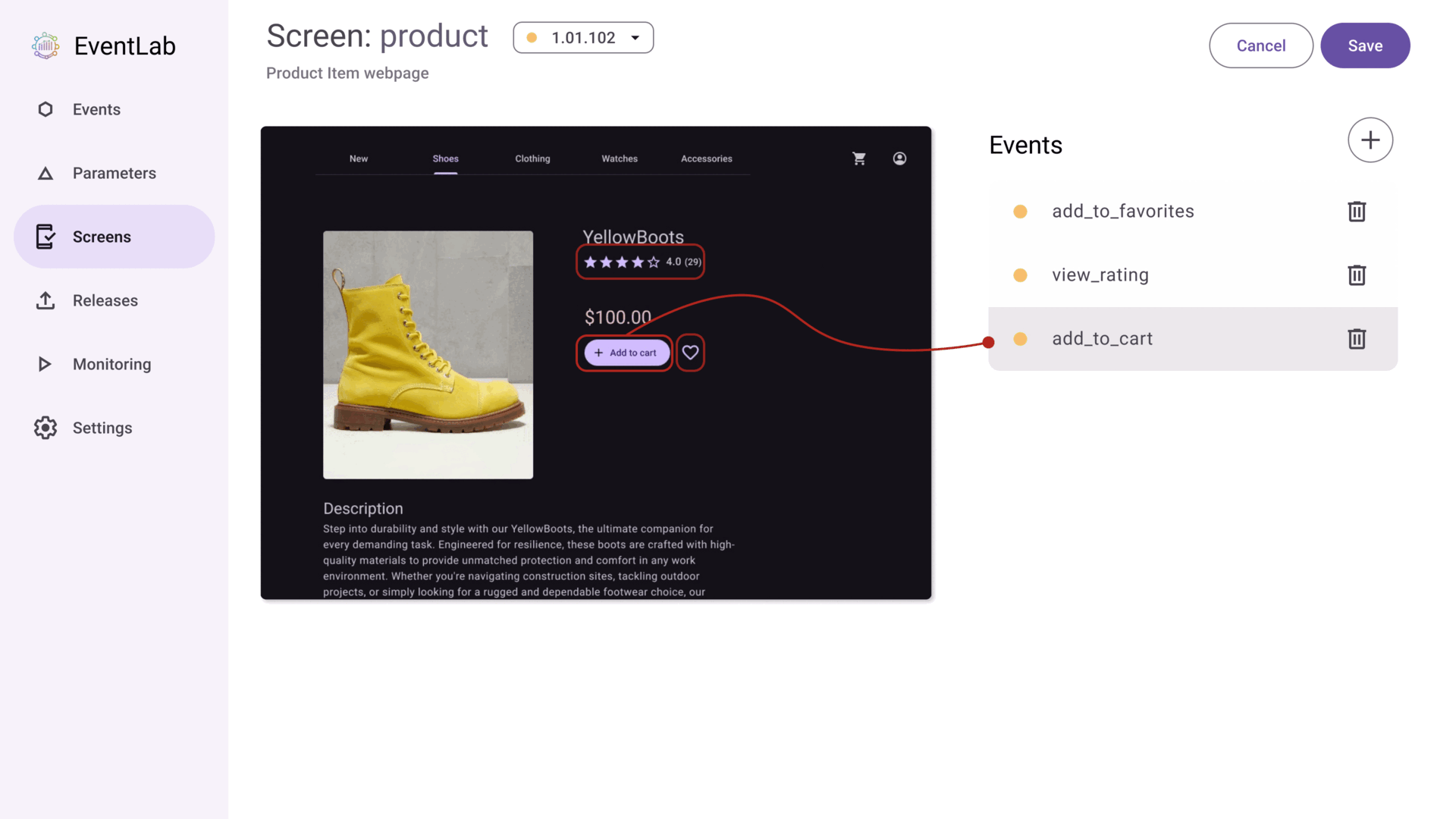Click the Shoes tab in product preview
Viewport: 1456px width, 819px height.
[x=446, y=158]
